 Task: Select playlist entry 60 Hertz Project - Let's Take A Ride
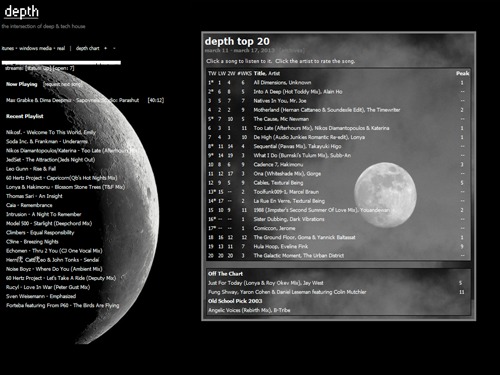click(61, 278)
